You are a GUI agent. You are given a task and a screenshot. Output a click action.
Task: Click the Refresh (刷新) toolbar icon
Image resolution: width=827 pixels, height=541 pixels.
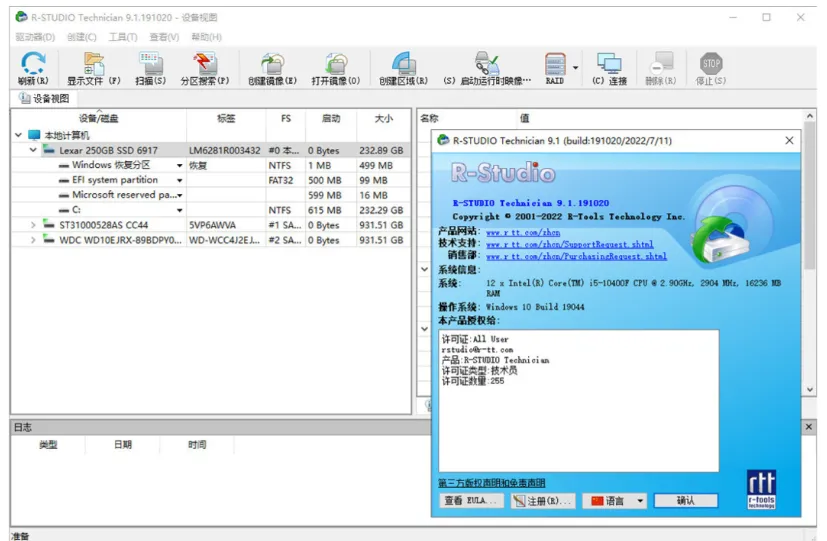point(33,69)
